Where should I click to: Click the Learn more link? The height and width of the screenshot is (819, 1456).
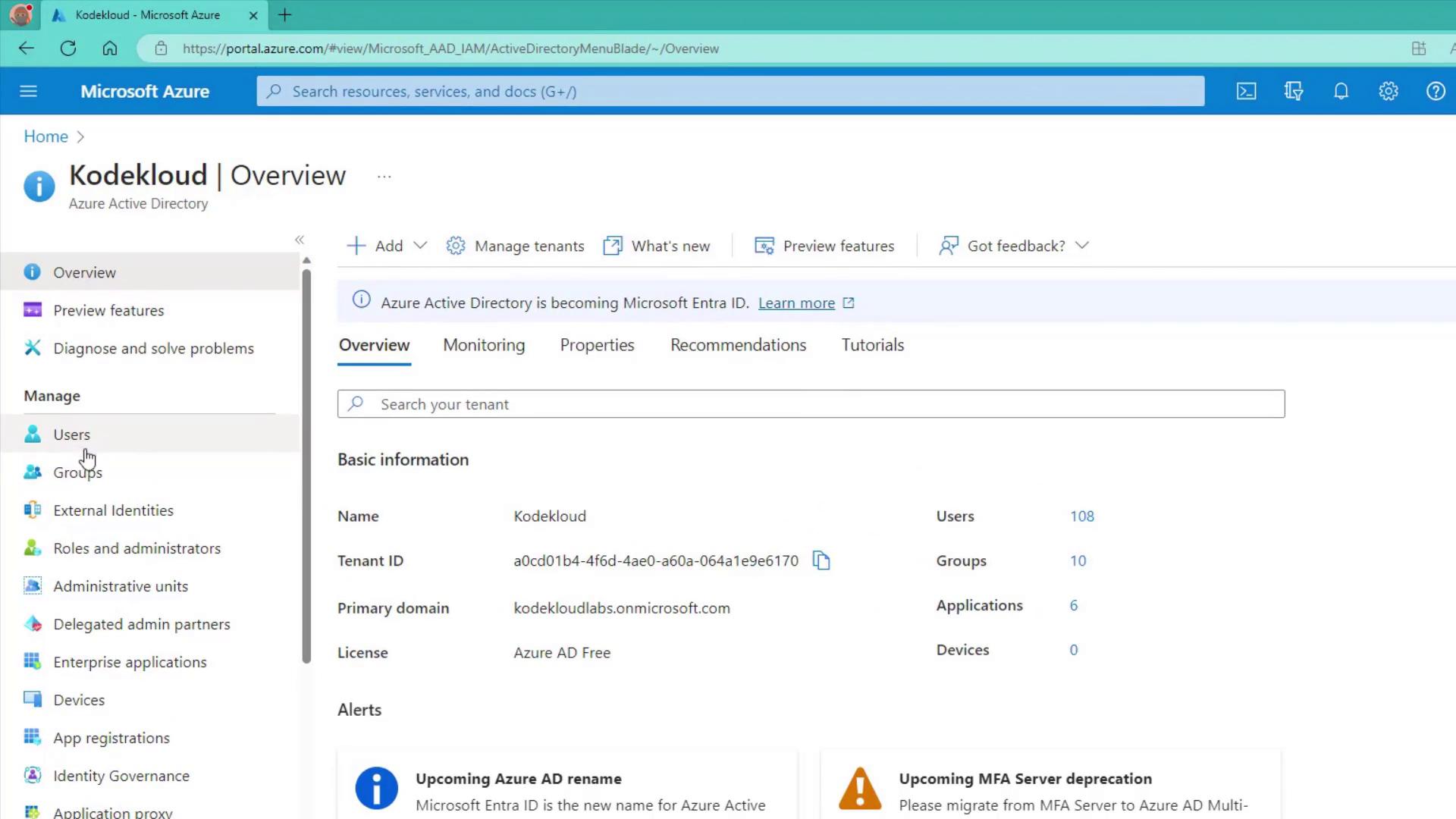[796, 303]
